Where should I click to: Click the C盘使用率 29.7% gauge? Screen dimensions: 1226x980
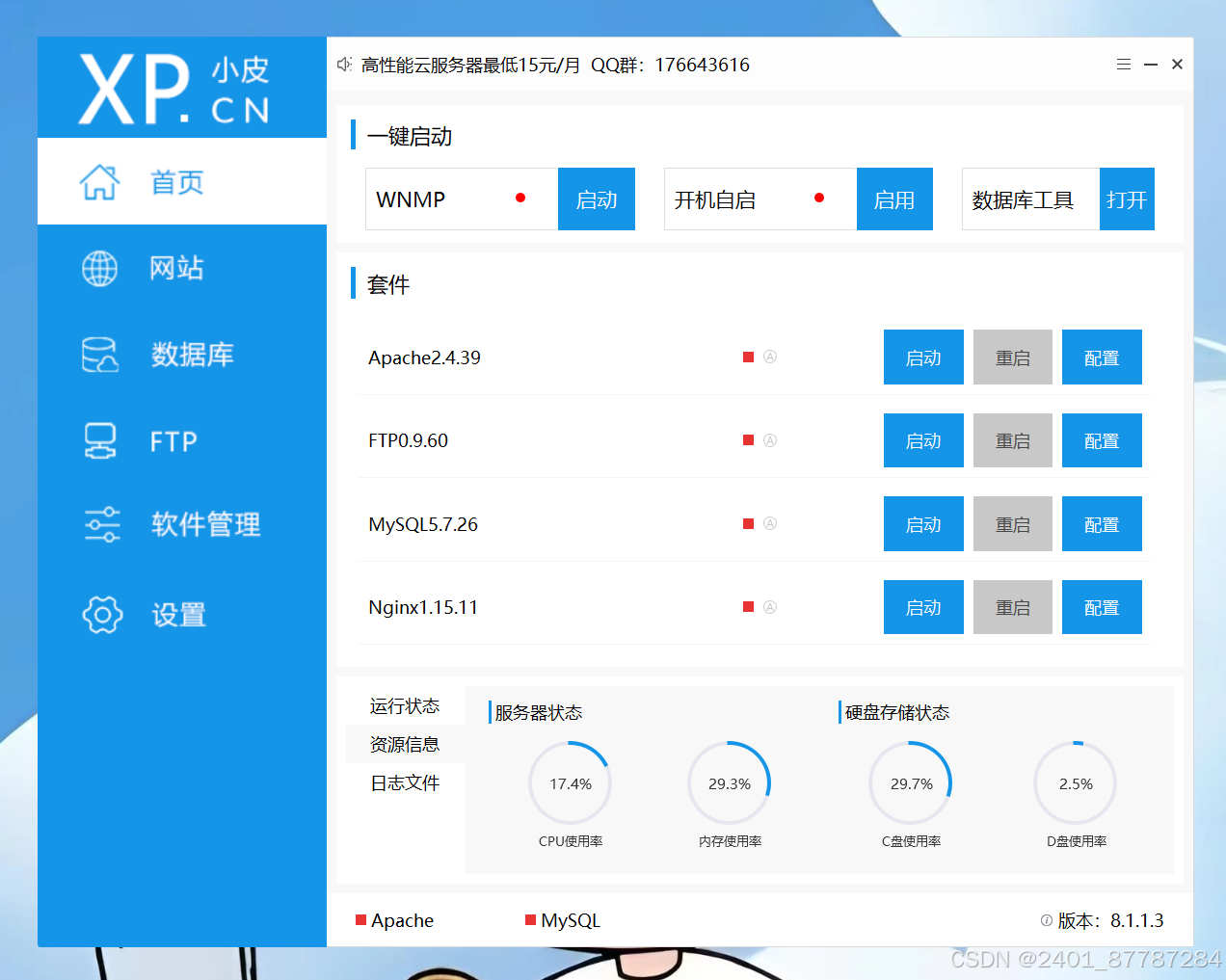911,783
